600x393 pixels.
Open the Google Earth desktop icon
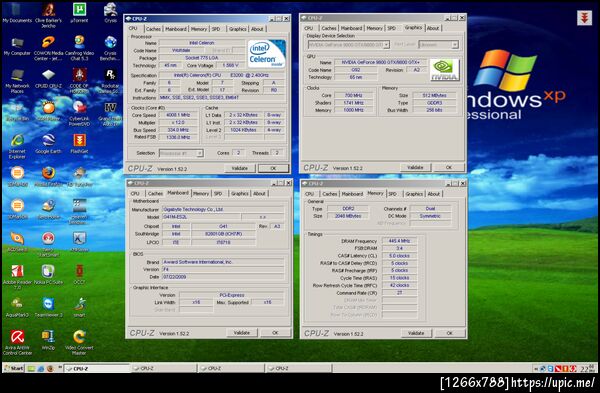48,144
